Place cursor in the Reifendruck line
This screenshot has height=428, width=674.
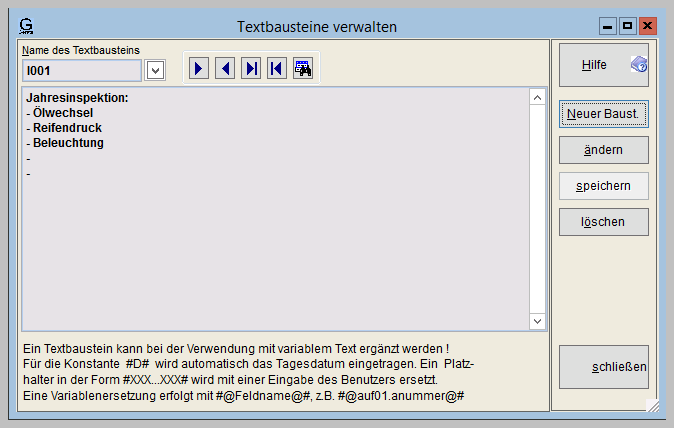68,128
